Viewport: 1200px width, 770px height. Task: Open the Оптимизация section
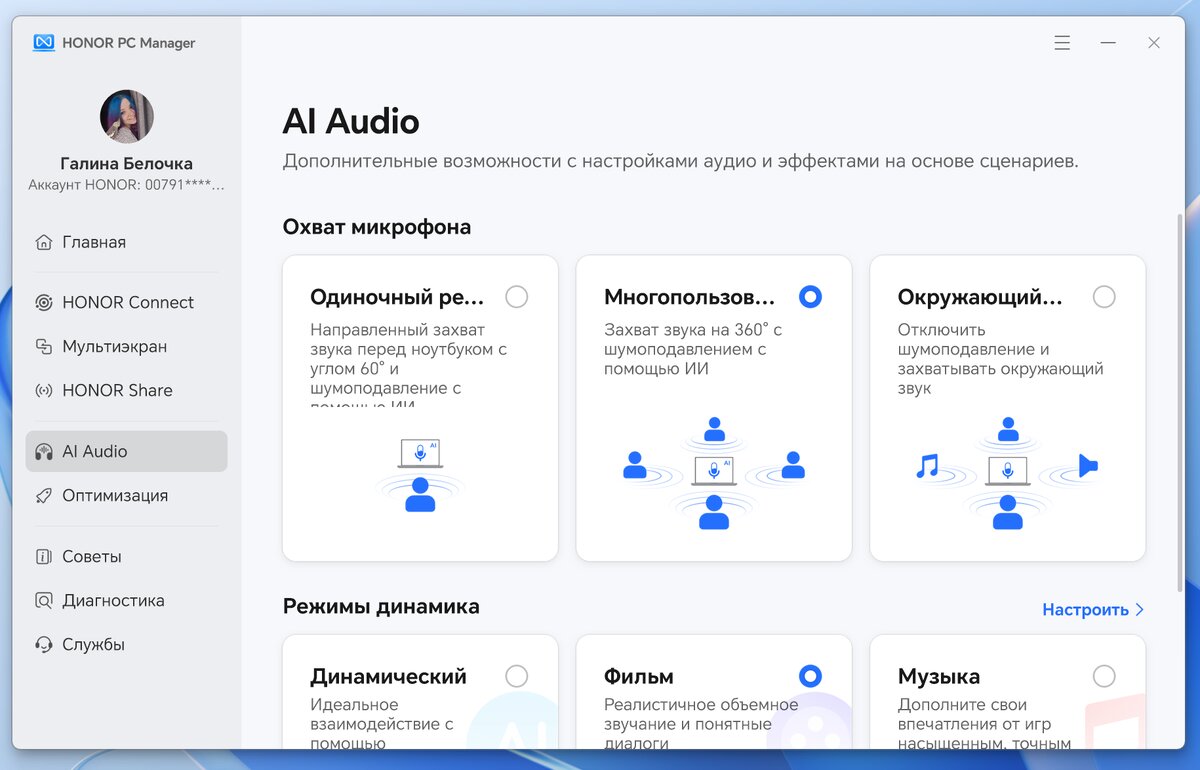[x=126, y=495]
